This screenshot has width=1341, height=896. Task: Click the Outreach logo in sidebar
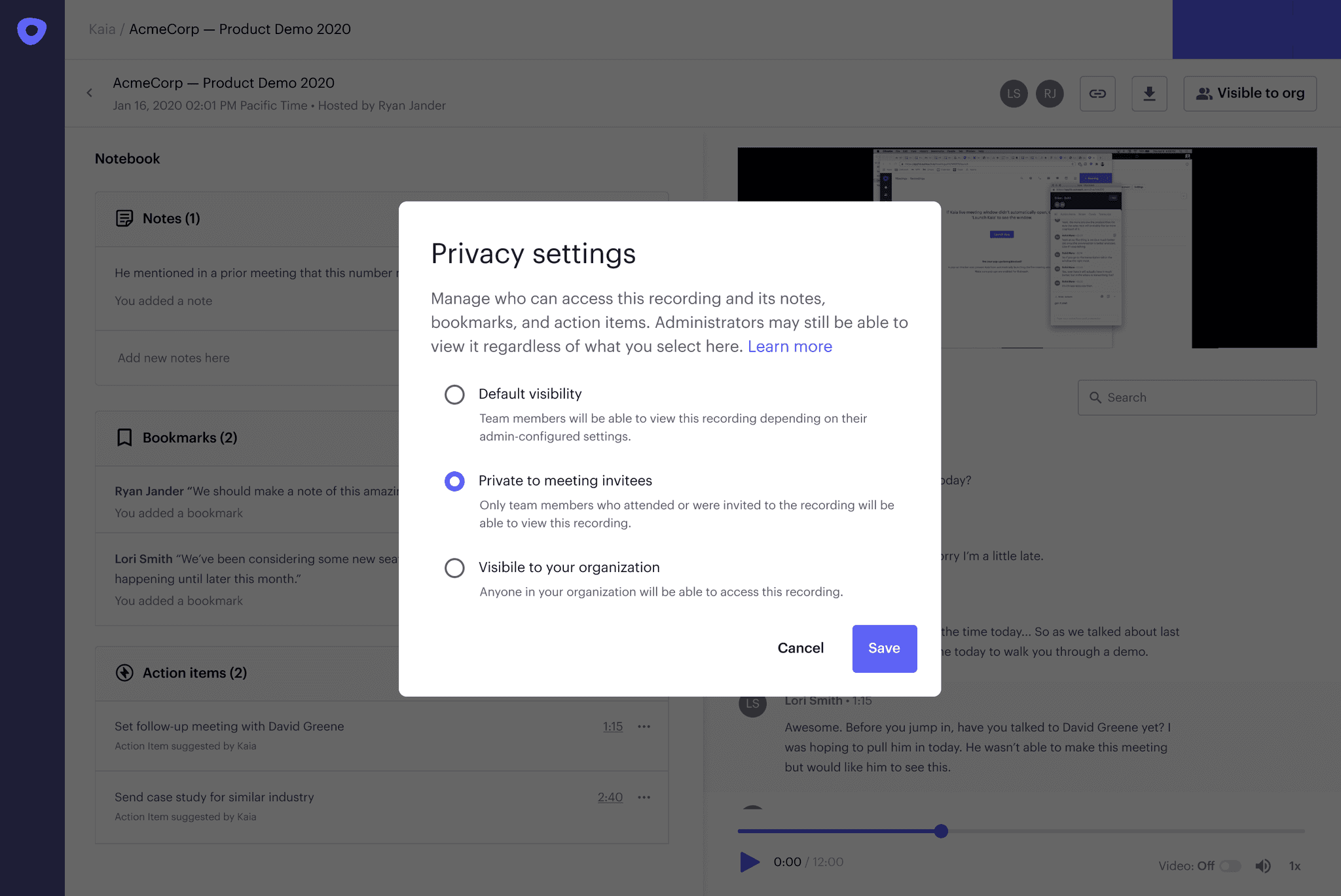[x=31, y=31]
